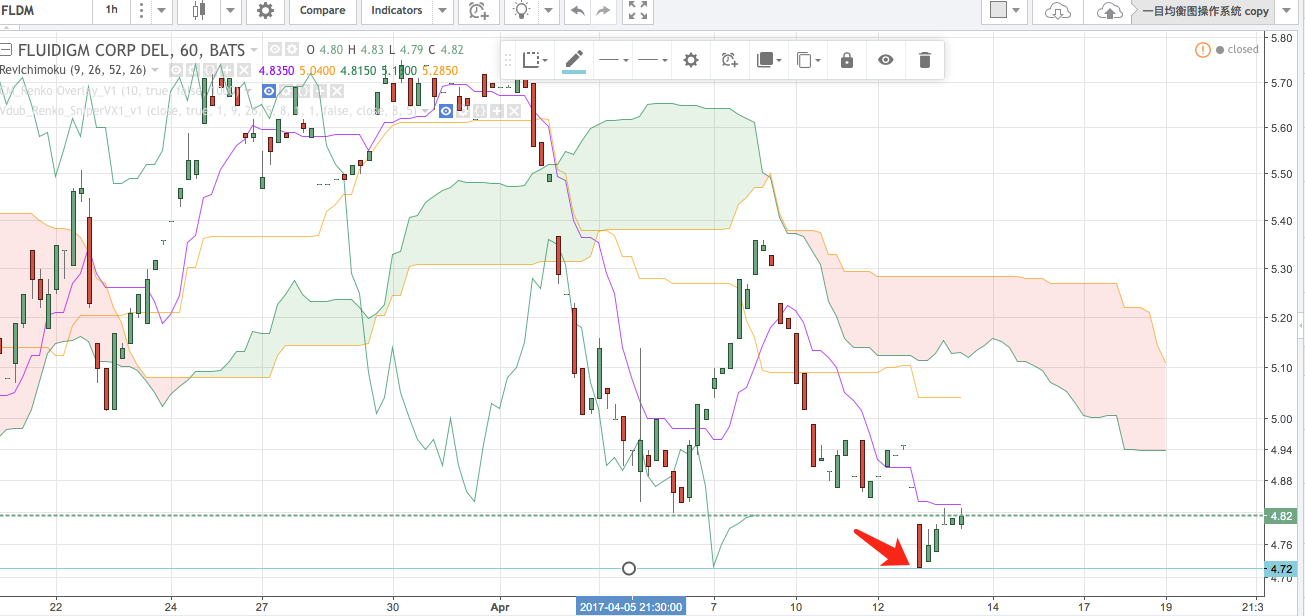Delete the selected drawing with trash icon

pyautogui.click(x=924, y=60)
